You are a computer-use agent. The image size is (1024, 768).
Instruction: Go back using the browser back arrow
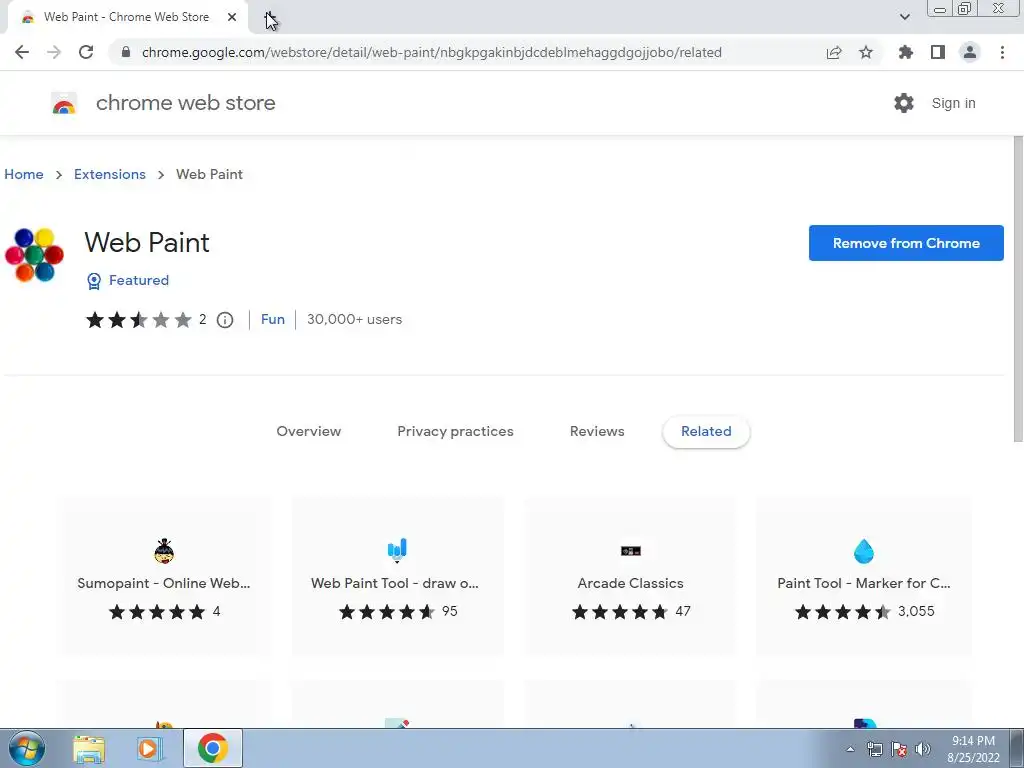pyautogui.click(x=22, y=52)
